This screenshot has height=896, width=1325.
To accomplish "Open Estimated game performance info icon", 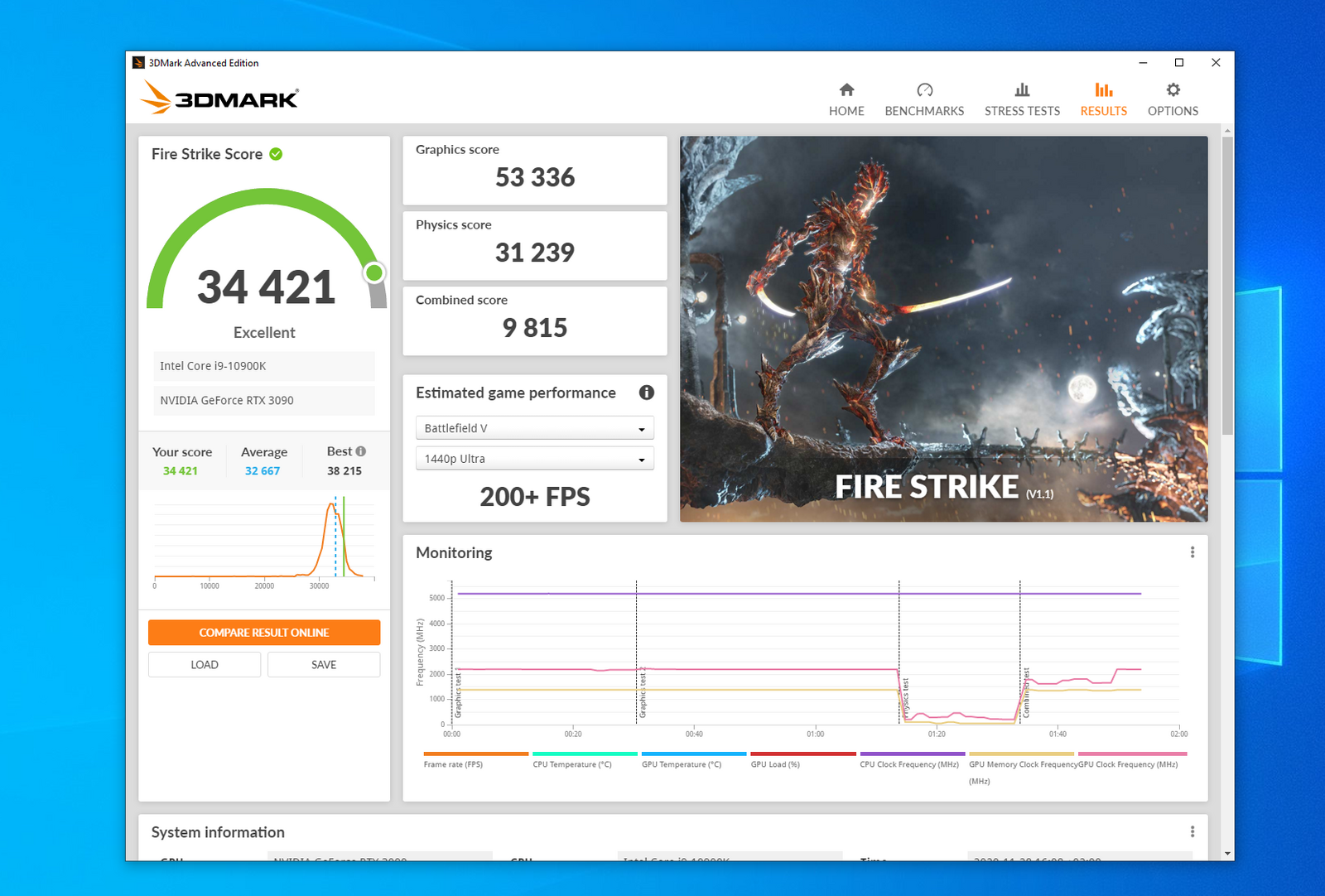I will [646, 393].
